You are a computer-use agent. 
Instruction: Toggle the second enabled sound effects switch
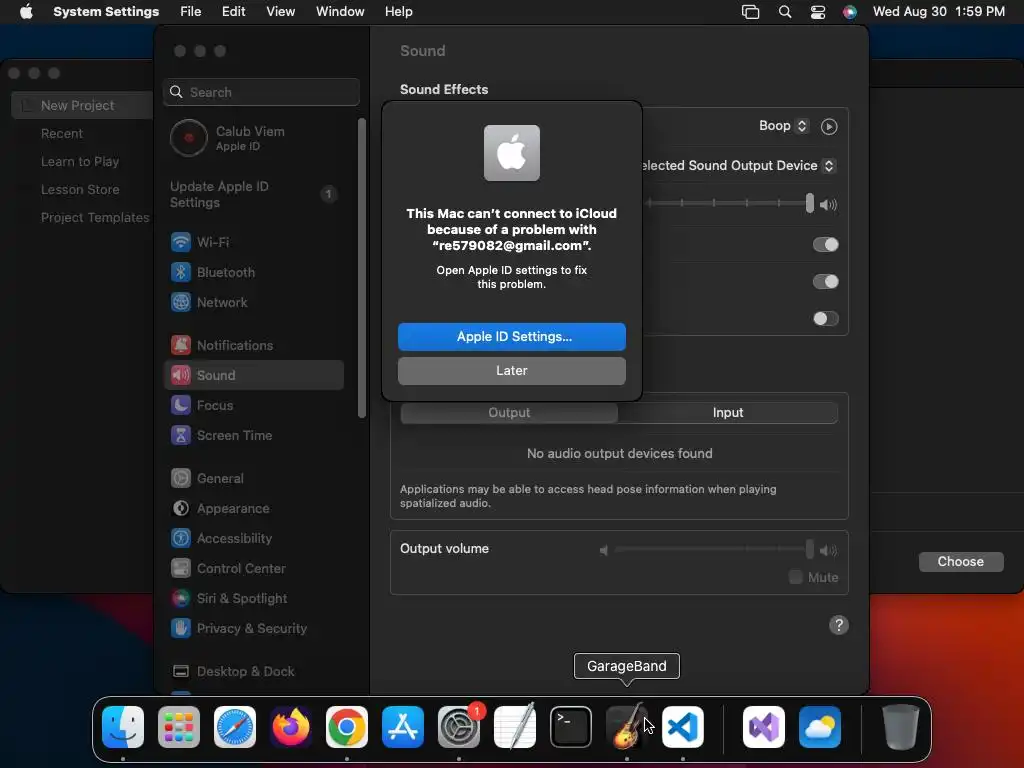[x=825, y=281]
